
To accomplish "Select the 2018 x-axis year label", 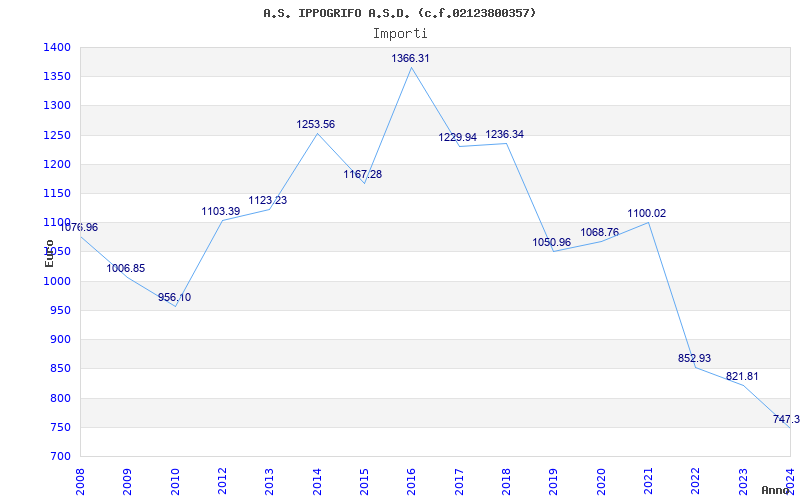I will (x=506, y=482).
